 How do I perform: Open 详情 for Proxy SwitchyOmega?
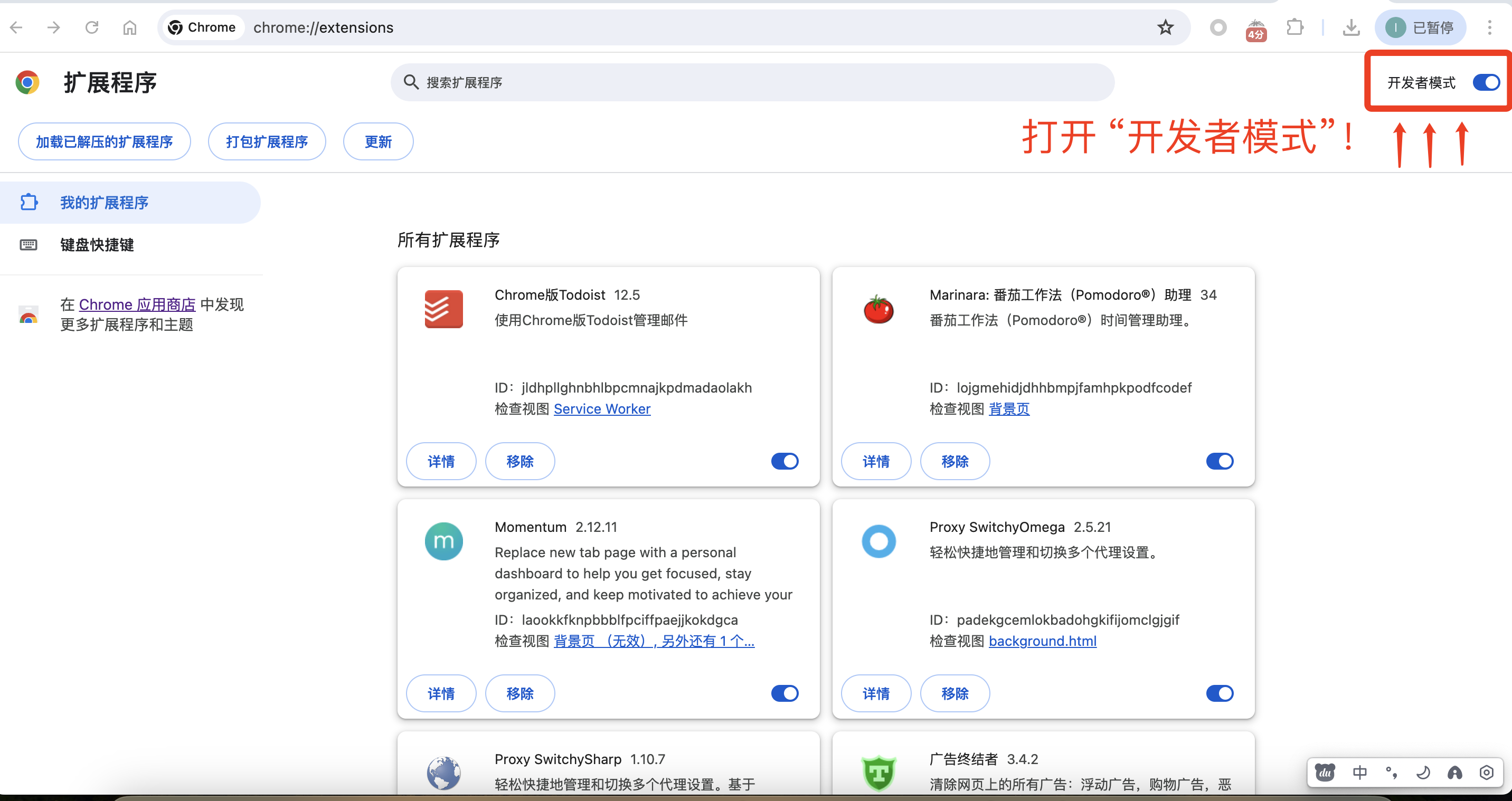click(x=876, y=693)
